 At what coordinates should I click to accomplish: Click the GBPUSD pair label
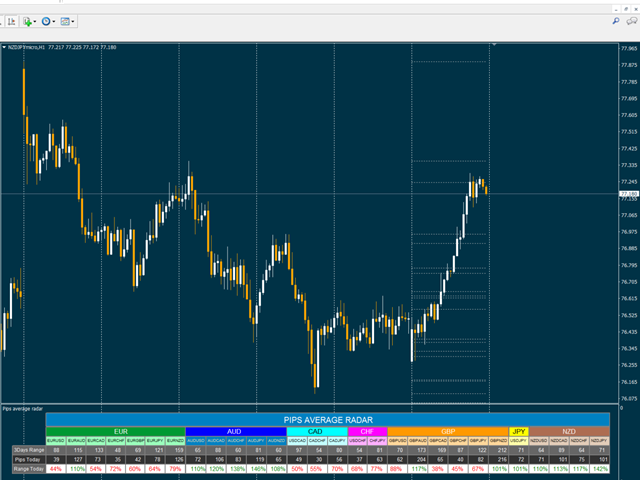click(x=398, y=441)
